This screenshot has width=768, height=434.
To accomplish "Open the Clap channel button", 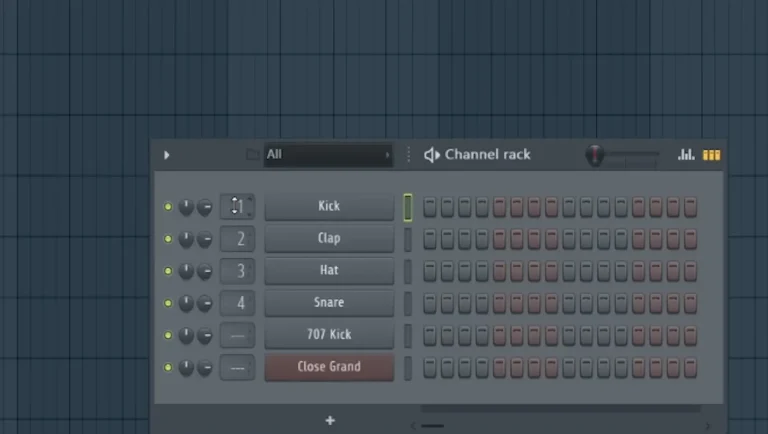I will [329, 239].
